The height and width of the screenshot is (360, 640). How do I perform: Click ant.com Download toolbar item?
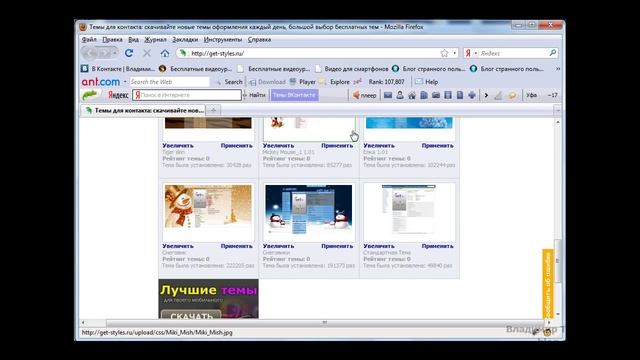coord(267,82)
